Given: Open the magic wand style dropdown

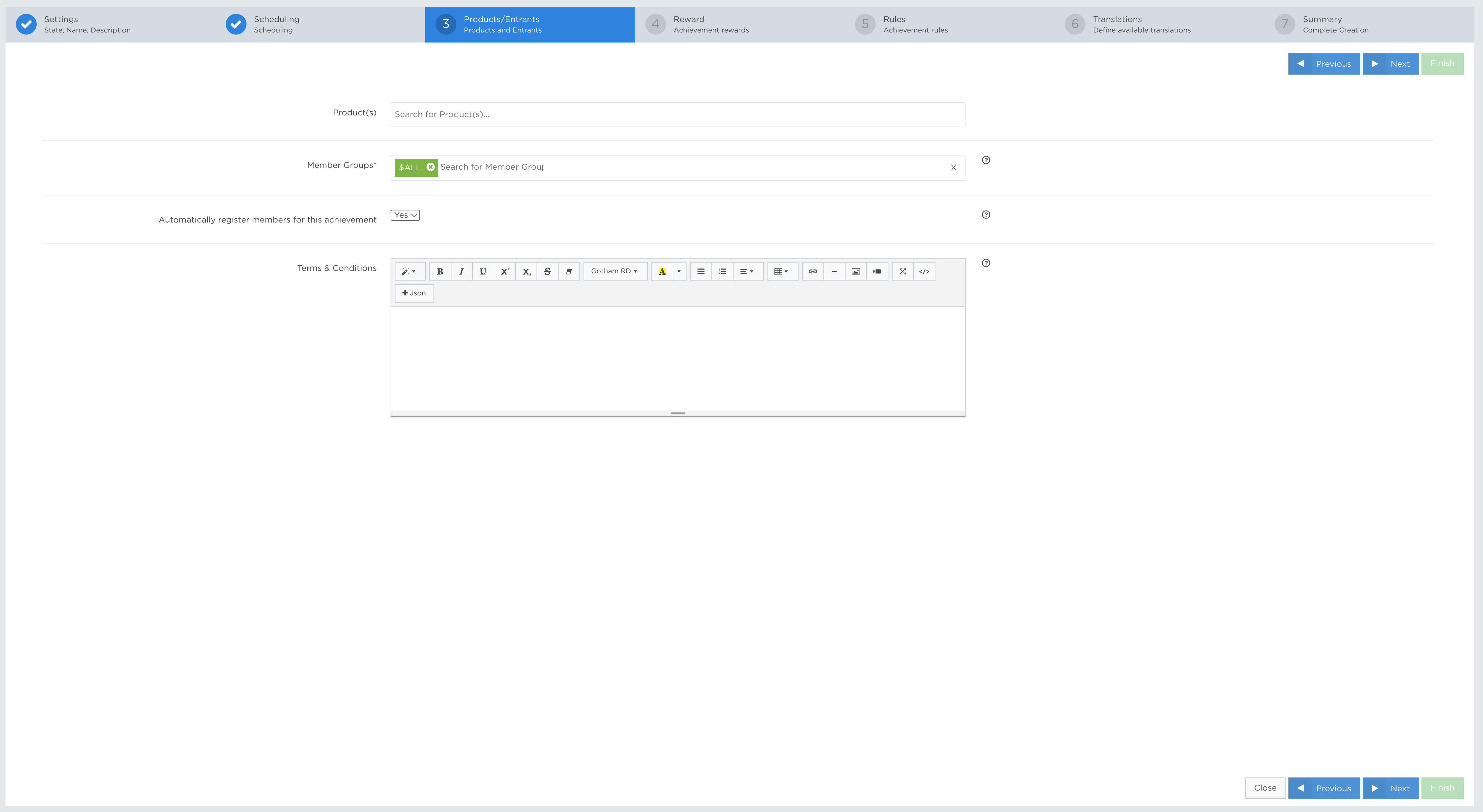Looking at the screenshot, I should (410, 271).
